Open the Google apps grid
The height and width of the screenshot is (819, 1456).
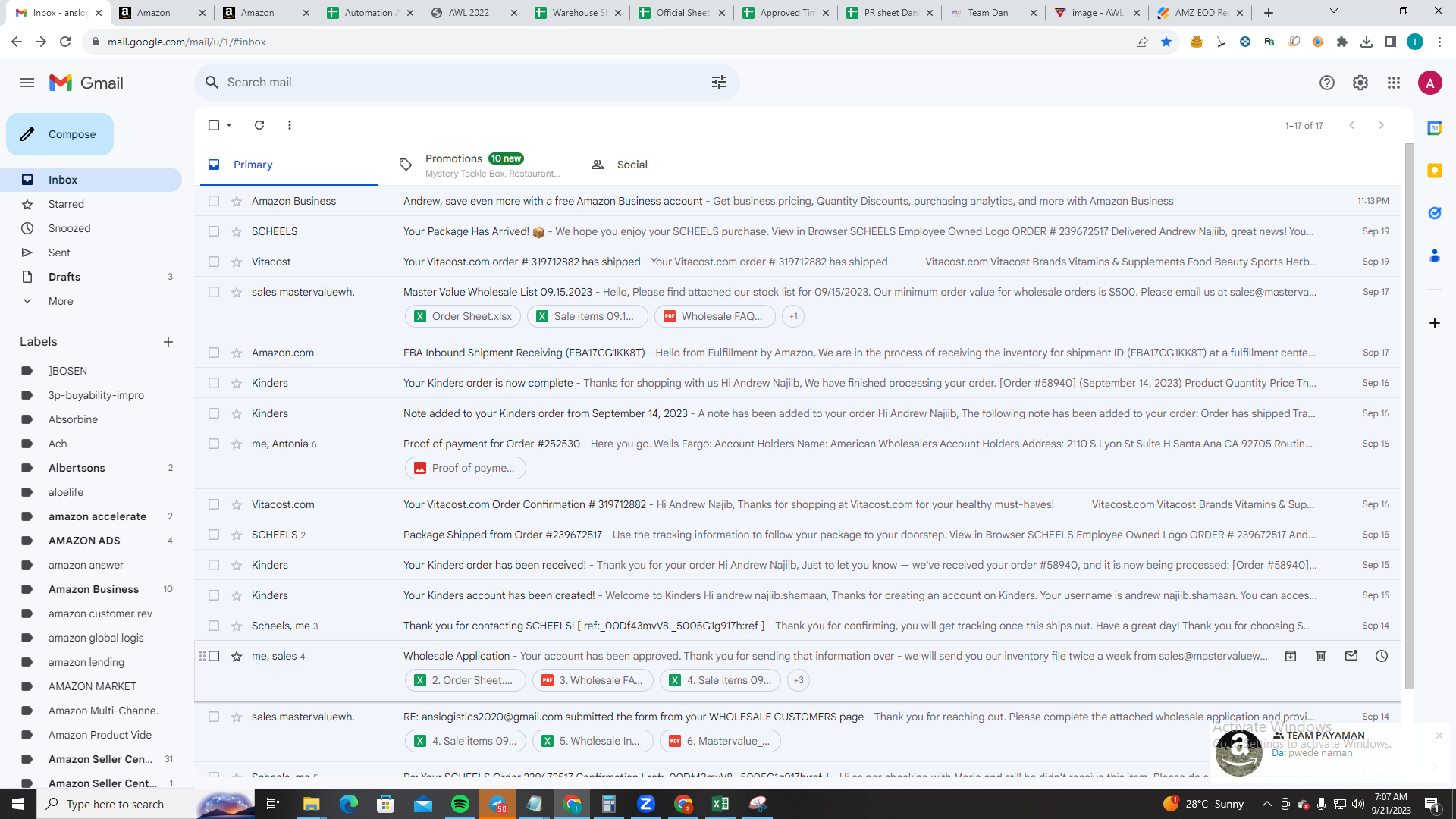[x=1394, y=83]
